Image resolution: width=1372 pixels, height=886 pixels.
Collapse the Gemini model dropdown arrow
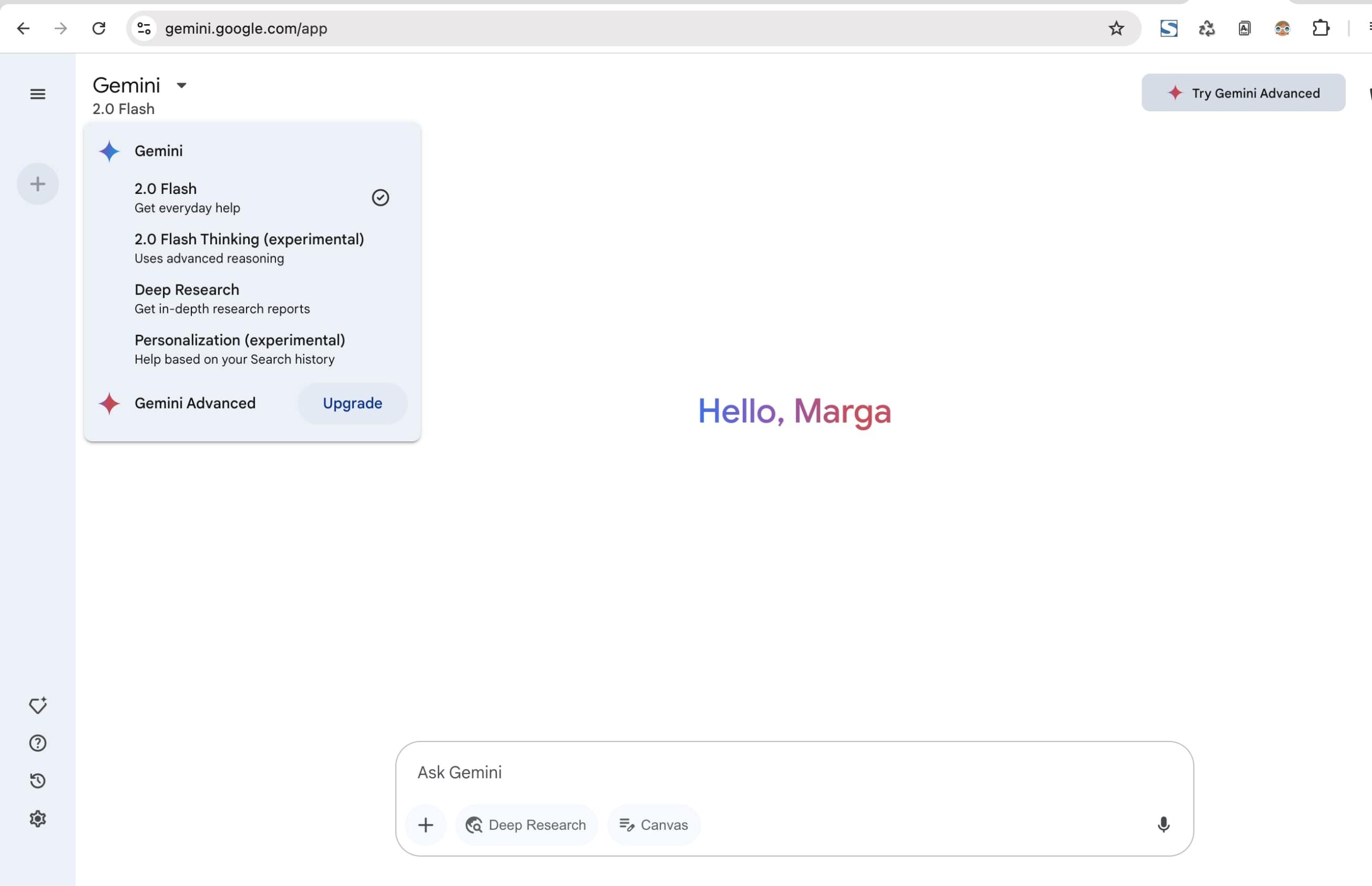click(x=181, y=86)
